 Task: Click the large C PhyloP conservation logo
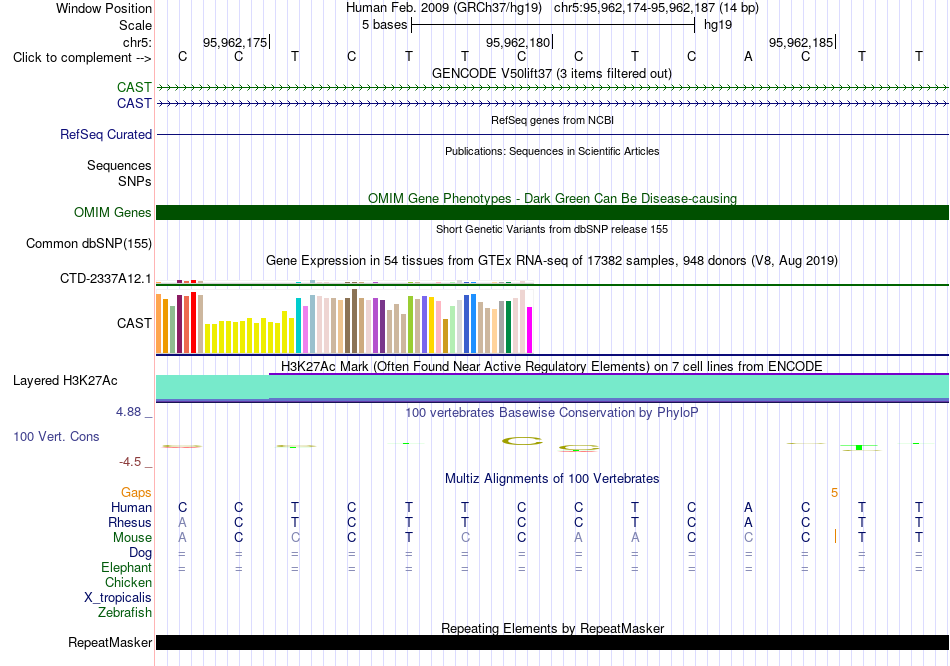tap(522, 441)
